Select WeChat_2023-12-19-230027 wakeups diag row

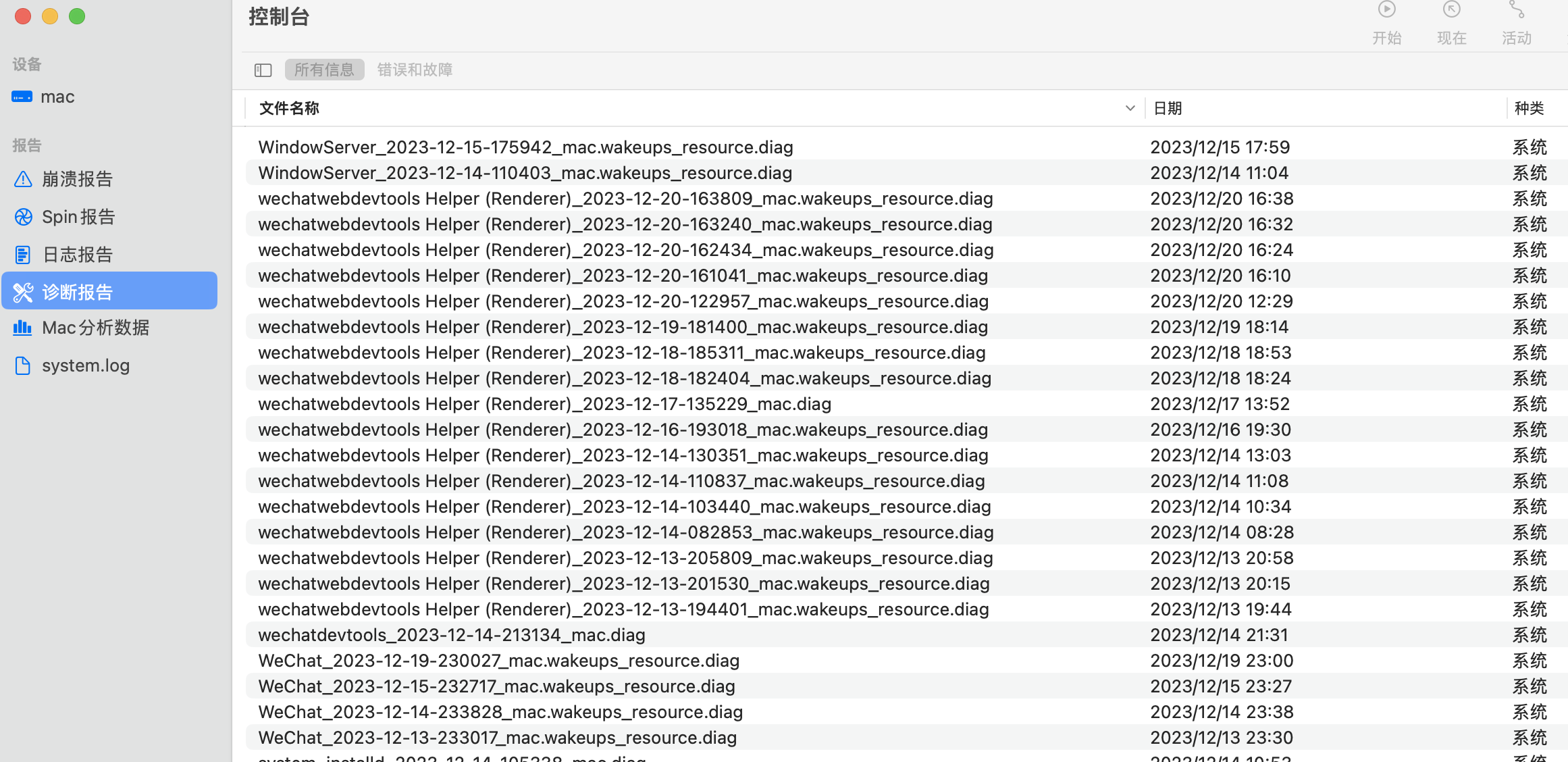498,661
